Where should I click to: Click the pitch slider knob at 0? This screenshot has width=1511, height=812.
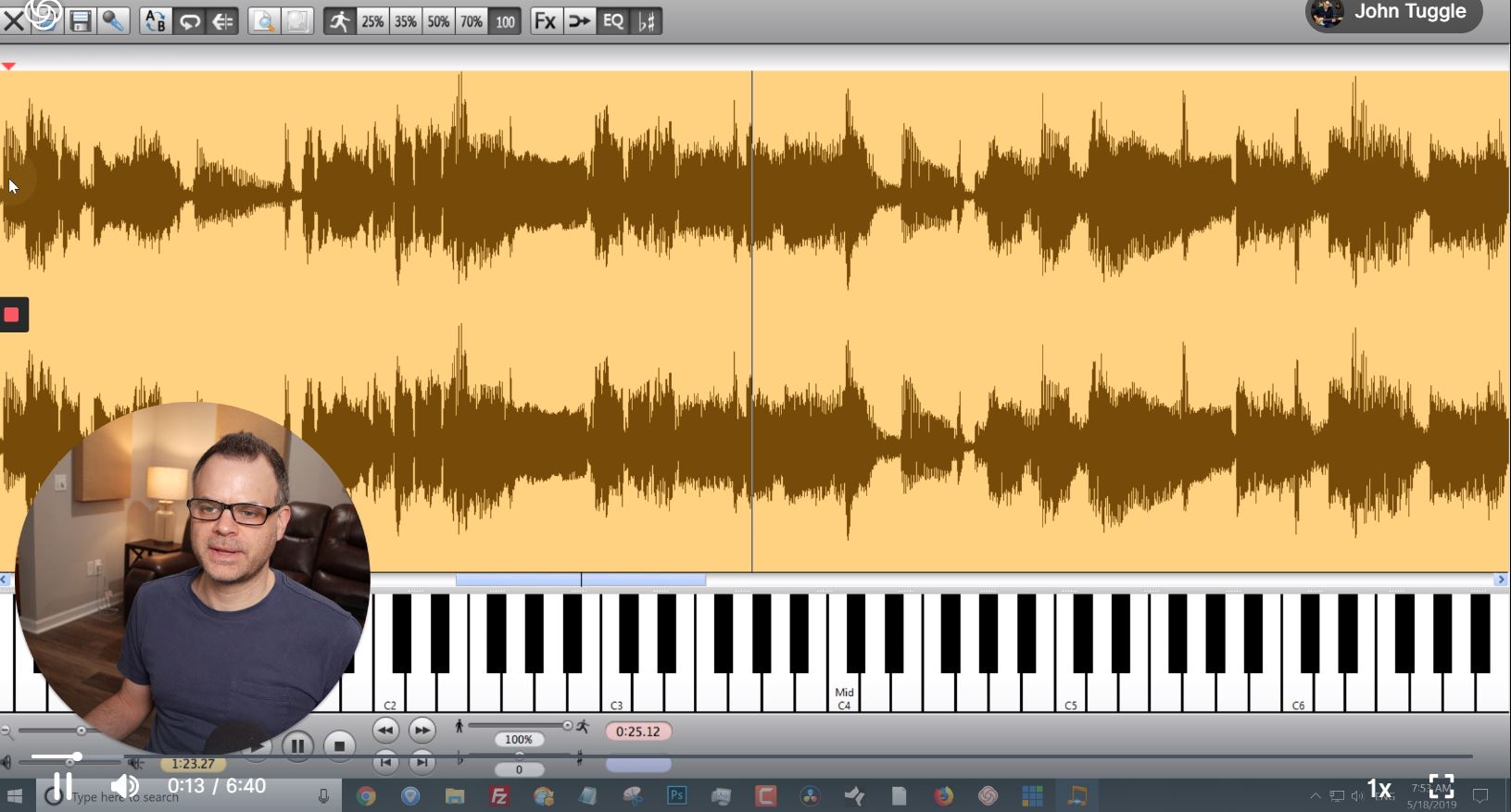tap(519, 756)
